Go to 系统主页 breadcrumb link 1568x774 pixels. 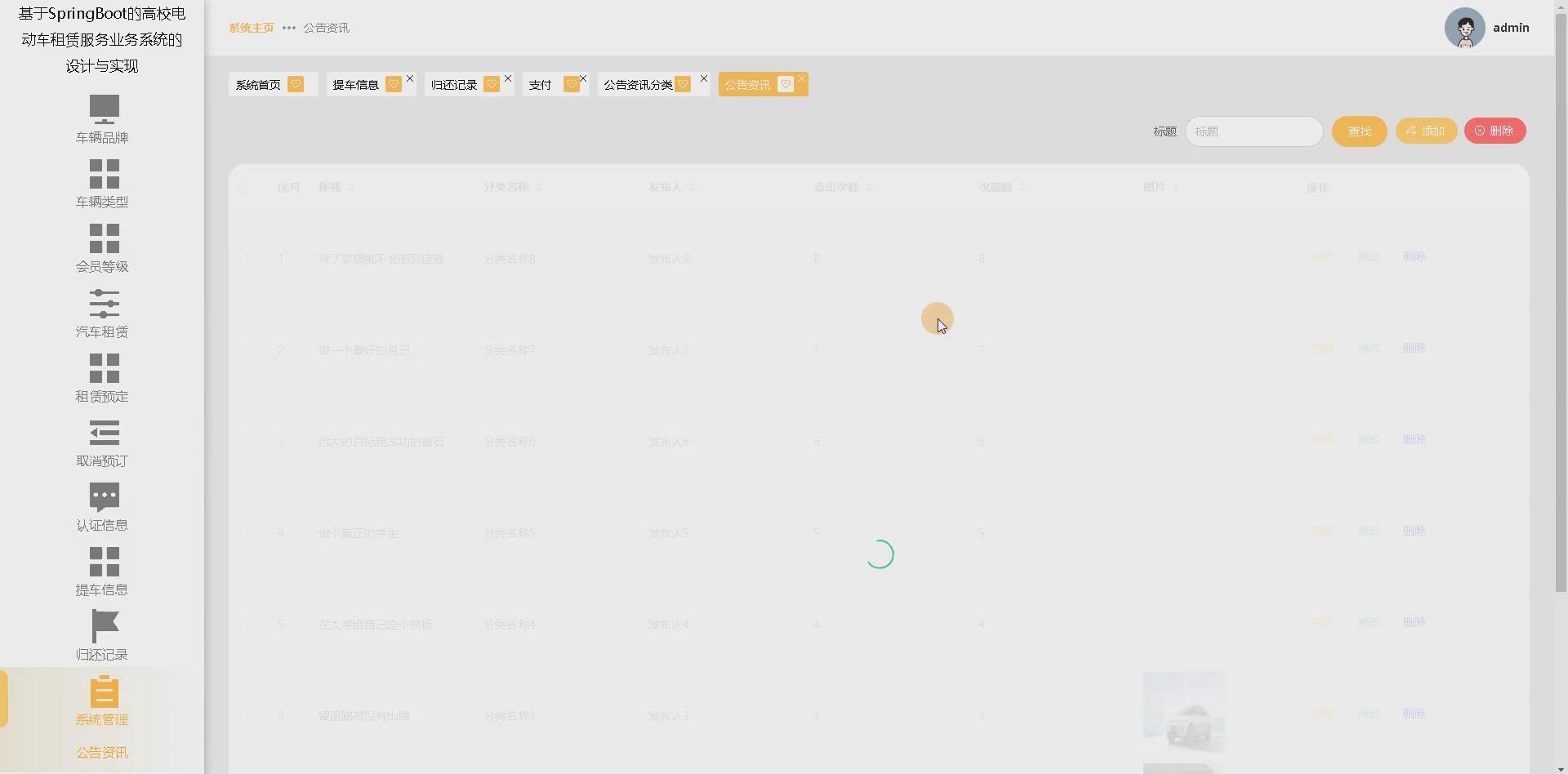pos(252,28)
